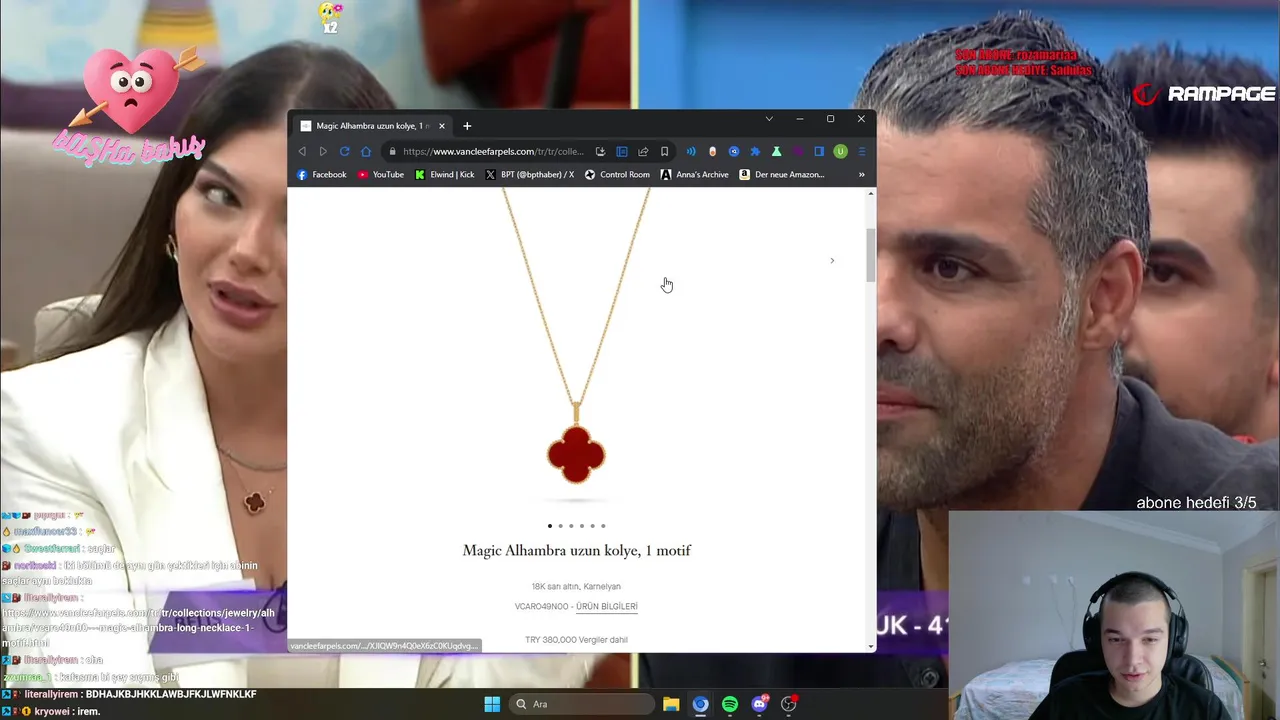Click scrollbar down arrow
The height and width of the screenshot is (720, 1280).
click(x=871, y=647)
